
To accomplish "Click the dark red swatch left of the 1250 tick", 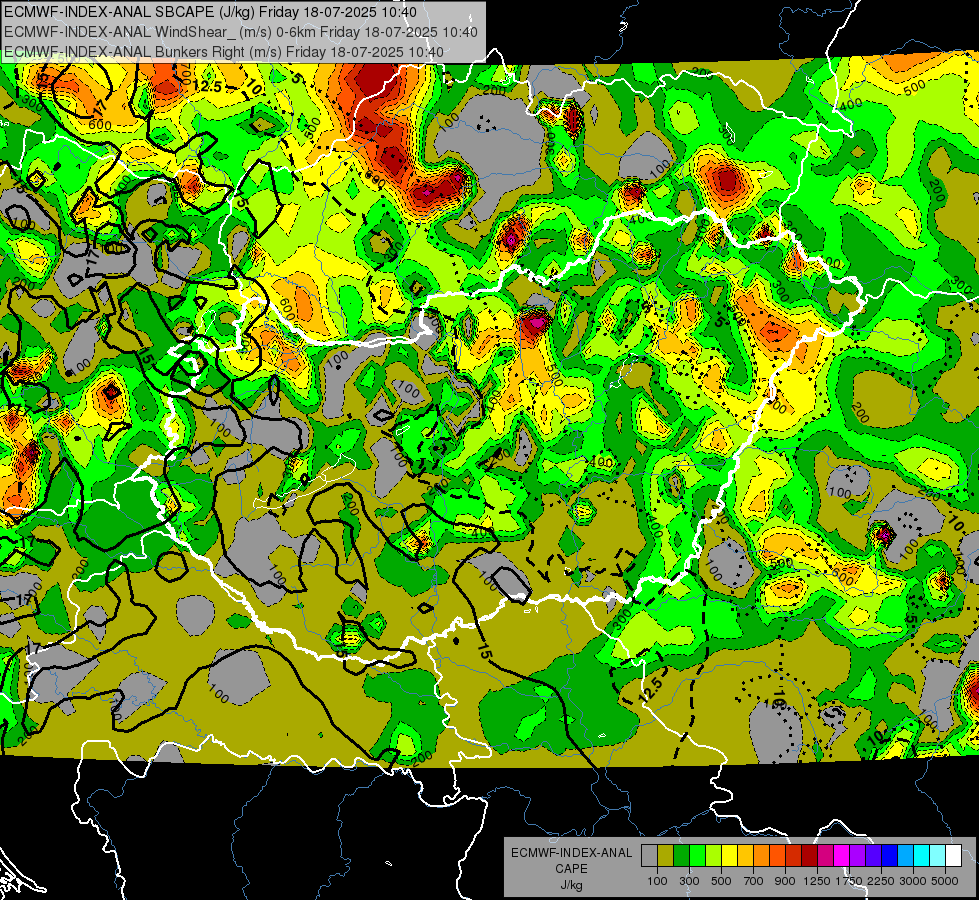I will pyautogui.click(x=809, y=856).
